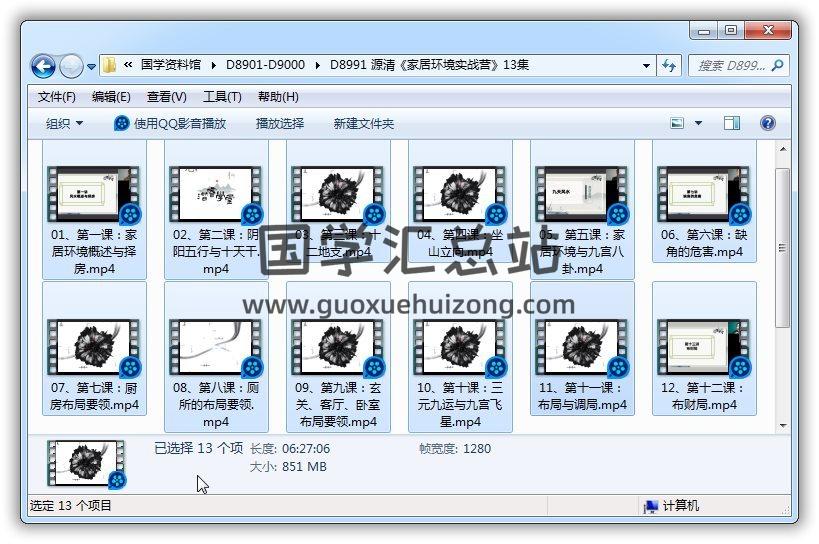Click 帧宽度: 1280 in details pane
This screenshot has width=819, height=544.
pos(455,448)
